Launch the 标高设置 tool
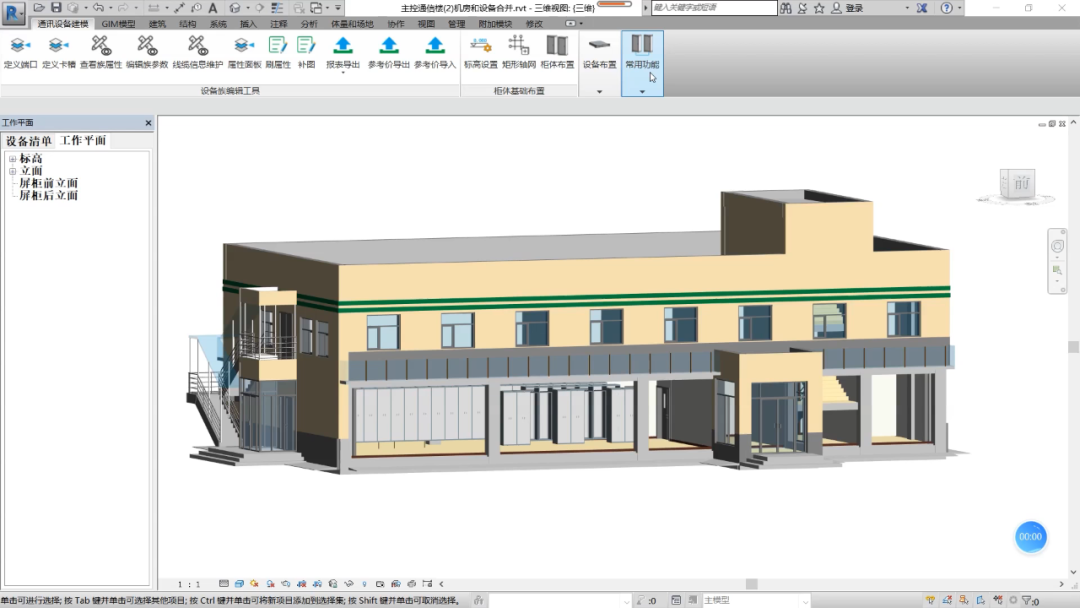1080x608 pixels. tap(480, 47)
